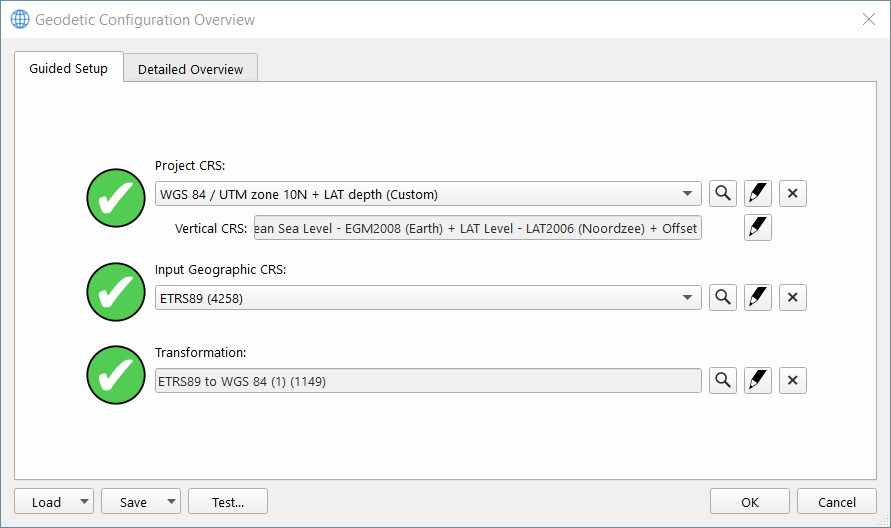Search for a Transformation
Viewport: 891px width, 528px height.
[723, 381]
